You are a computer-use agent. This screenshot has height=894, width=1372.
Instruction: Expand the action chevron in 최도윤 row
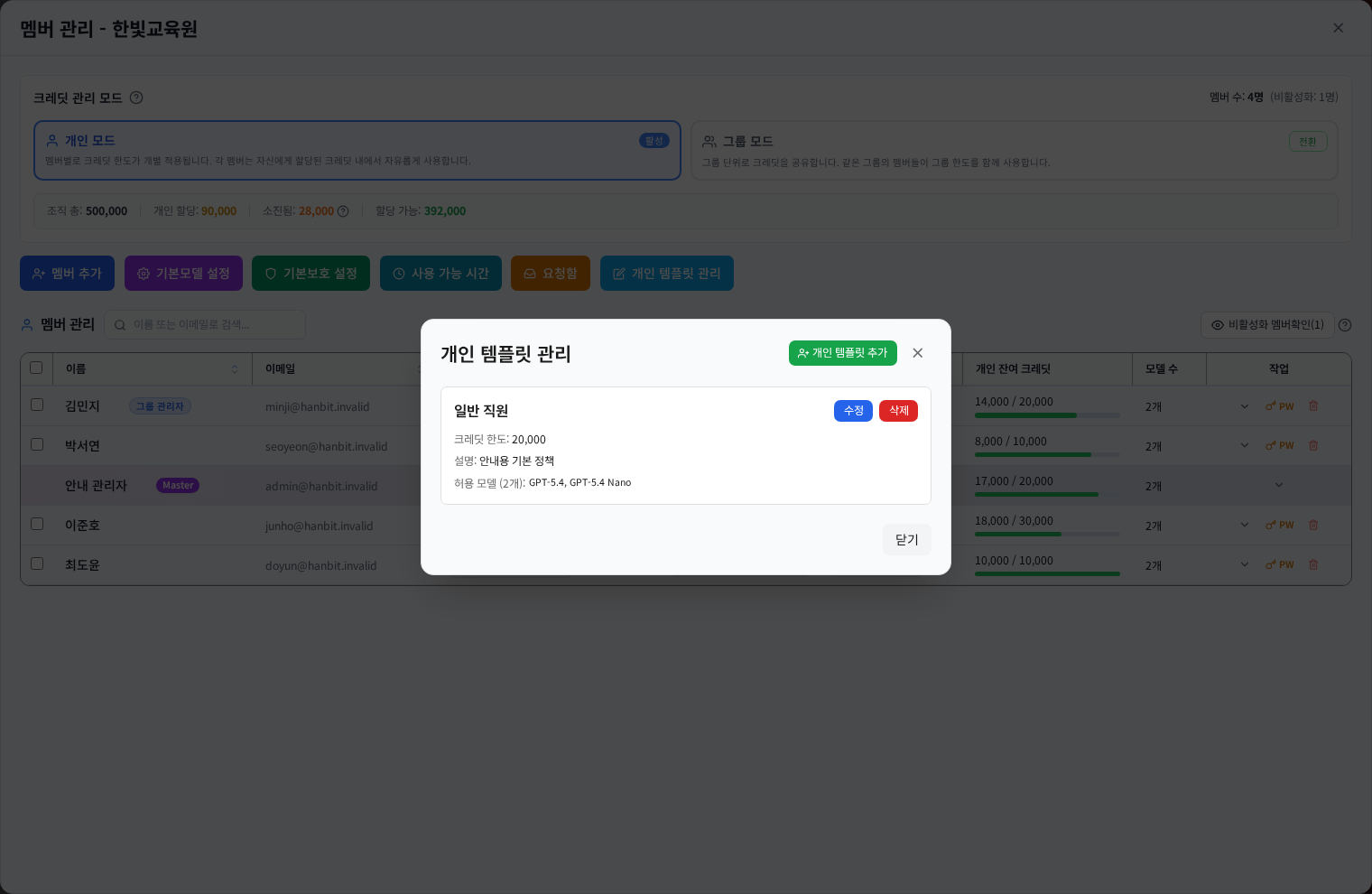[1245, 565]
